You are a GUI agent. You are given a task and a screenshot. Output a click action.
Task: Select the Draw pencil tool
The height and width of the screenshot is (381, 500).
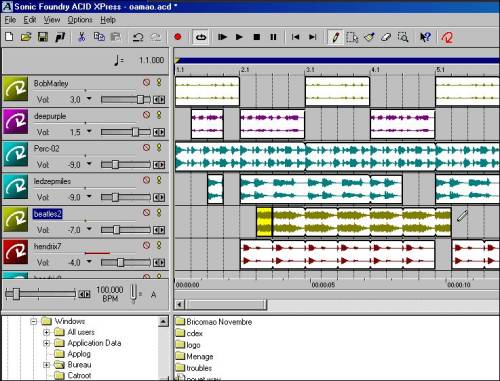(336, 37)
